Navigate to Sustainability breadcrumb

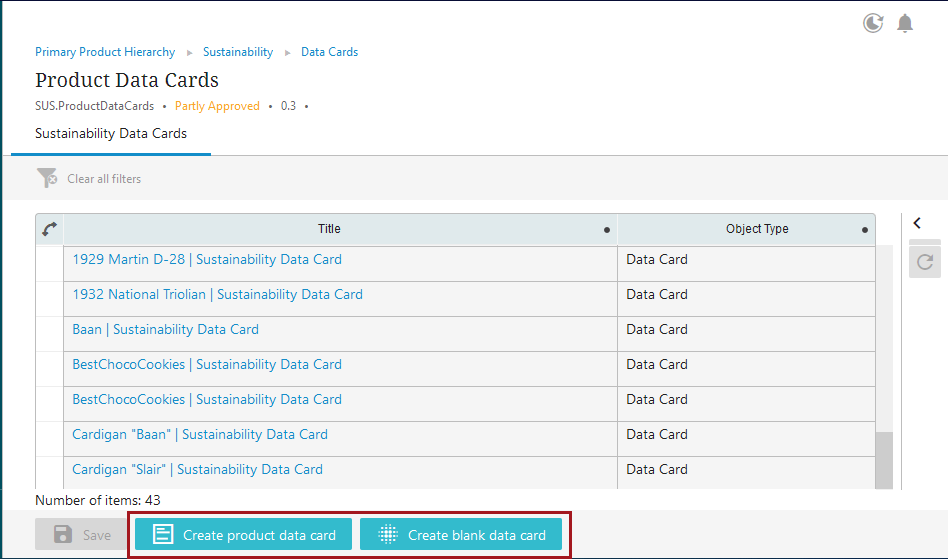point(238,52)
